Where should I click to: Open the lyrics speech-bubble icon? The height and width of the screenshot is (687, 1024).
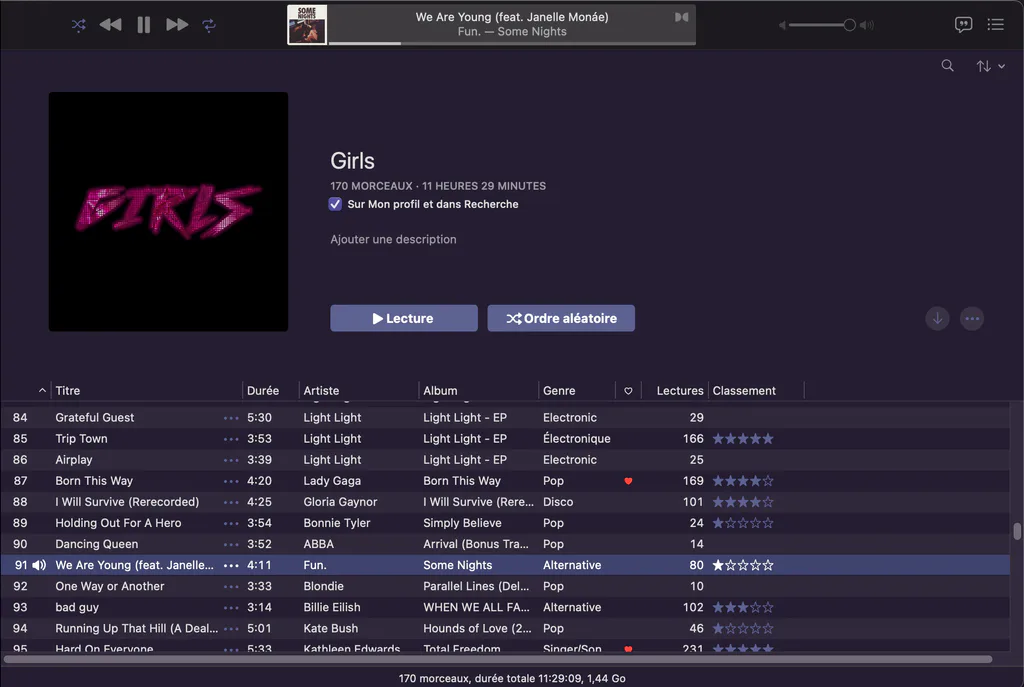963,25
